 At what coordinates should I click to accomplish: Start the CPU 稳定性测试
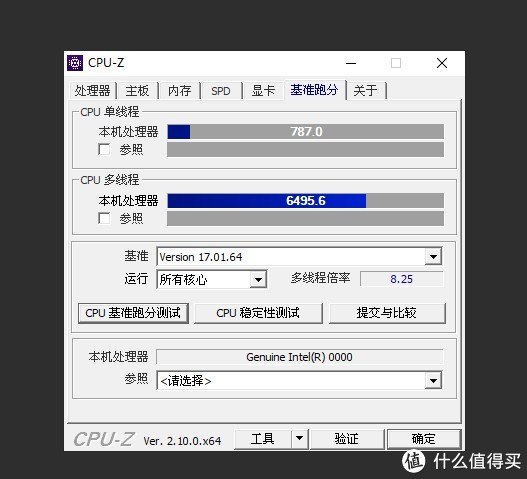point(258,313)
